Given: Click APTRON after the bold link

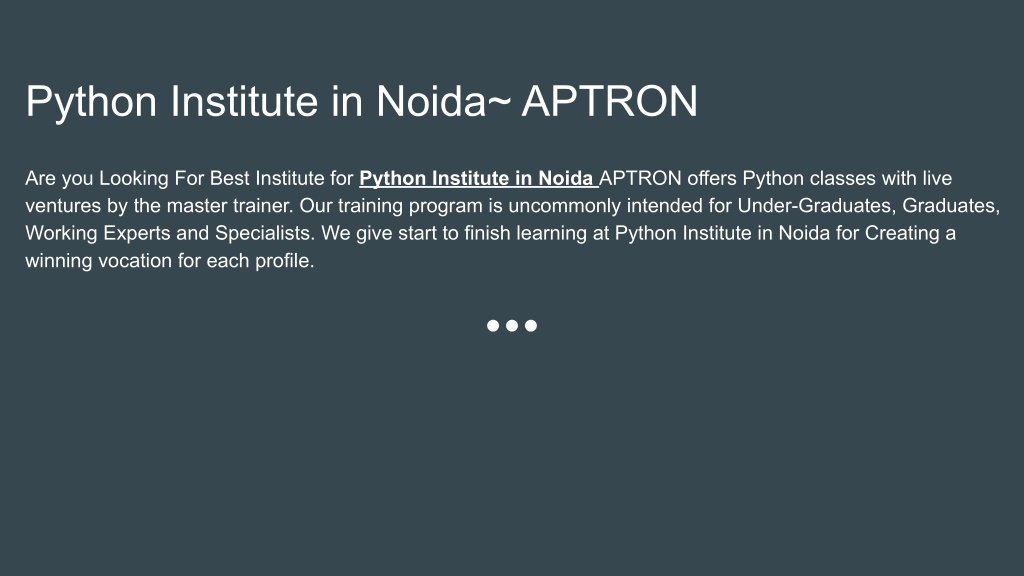Looking at the screenshot, I should pos(640,178).
